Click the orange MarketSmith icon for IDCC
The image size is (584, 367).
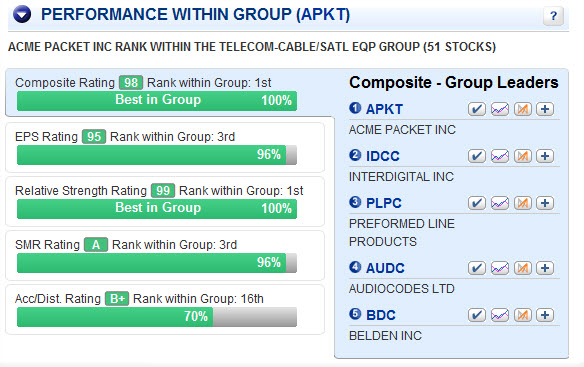point(523,156)
